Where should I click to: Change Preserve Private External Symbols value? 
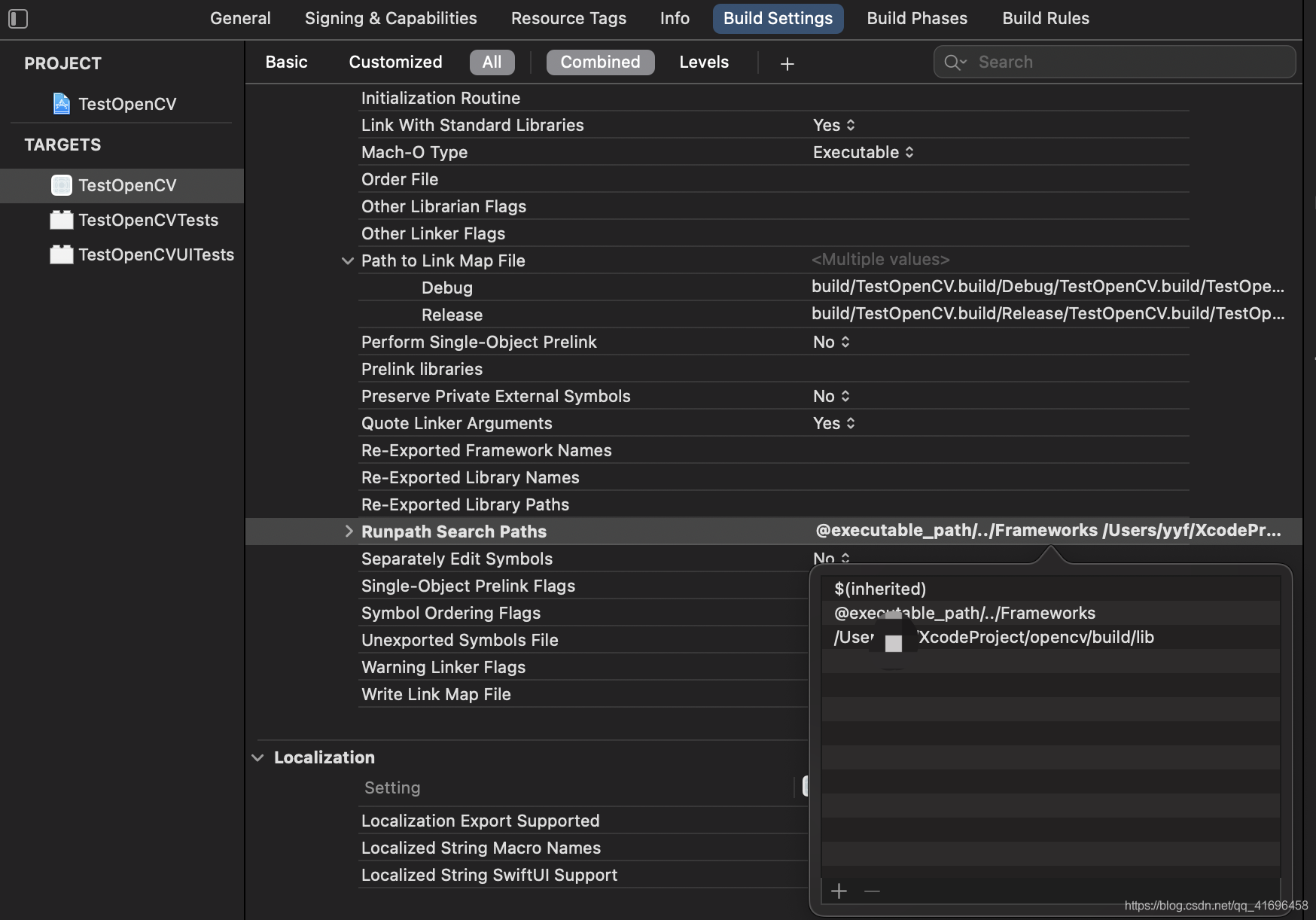click(x=831, y=396)
